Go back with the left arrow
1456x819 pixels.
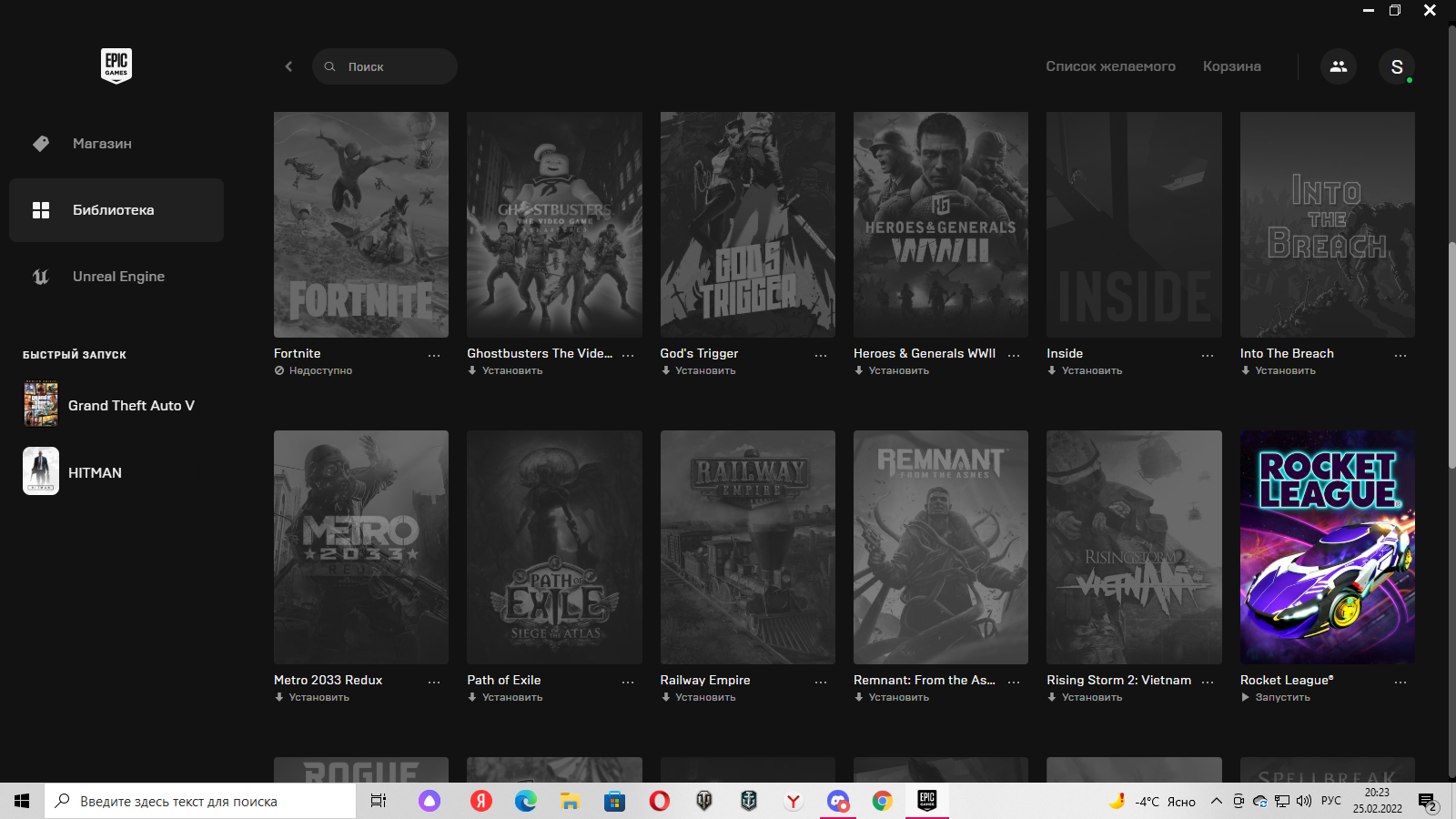tap(288, 66)
